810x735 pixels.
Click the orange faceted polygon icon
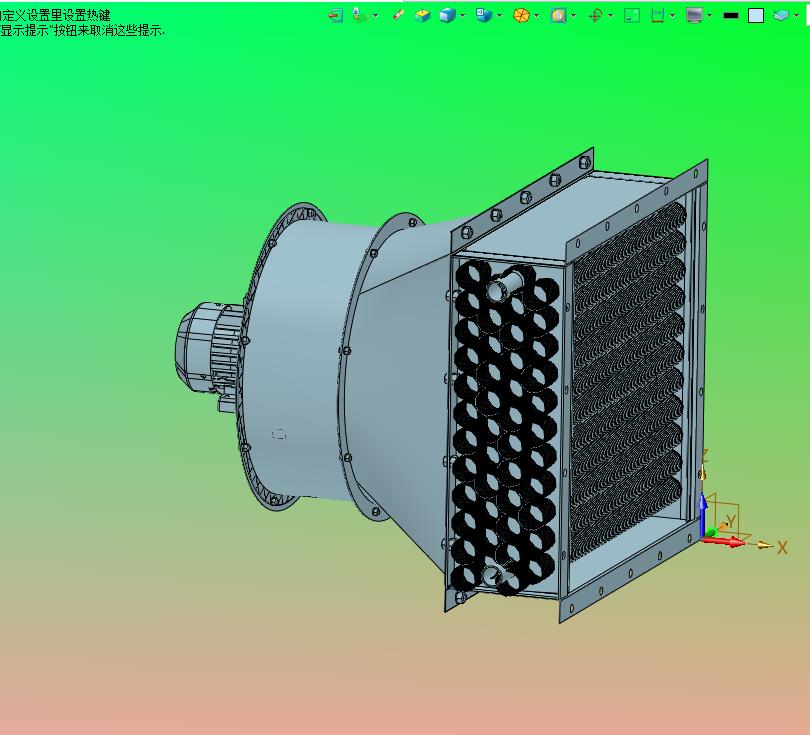(521, 15)
